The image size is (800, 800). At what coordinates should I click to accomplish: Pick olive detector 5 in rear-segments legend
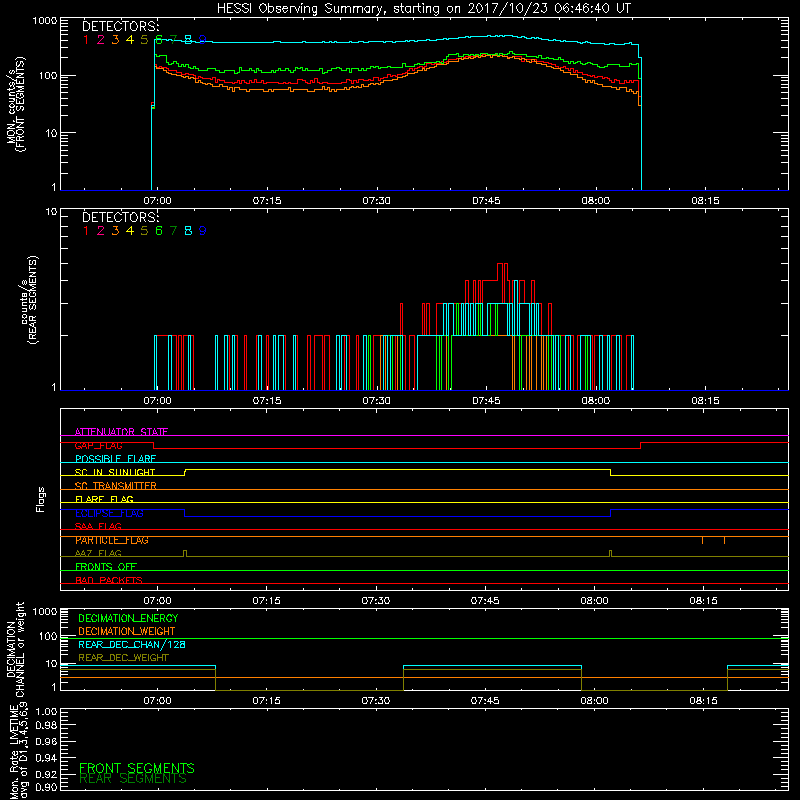(144, 231)
